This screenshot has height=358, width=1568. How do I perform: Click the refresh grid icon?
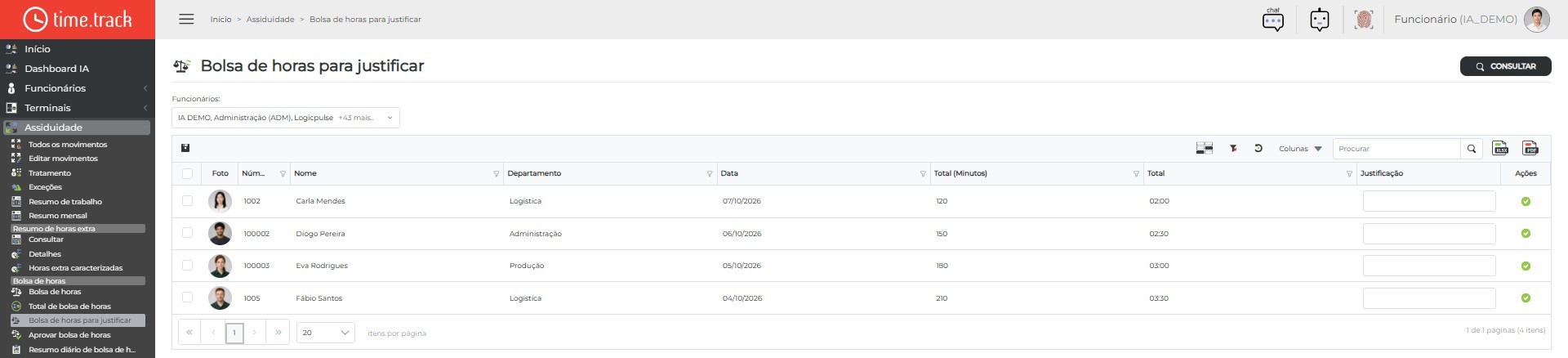[x=1258, y=148]
